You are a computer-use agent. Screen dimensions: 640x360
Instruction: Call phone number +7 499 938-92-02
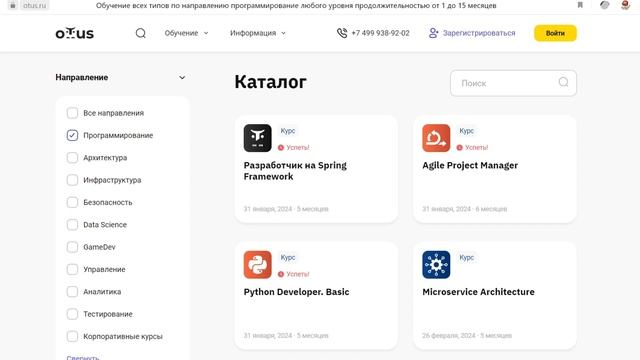[380, 33]
